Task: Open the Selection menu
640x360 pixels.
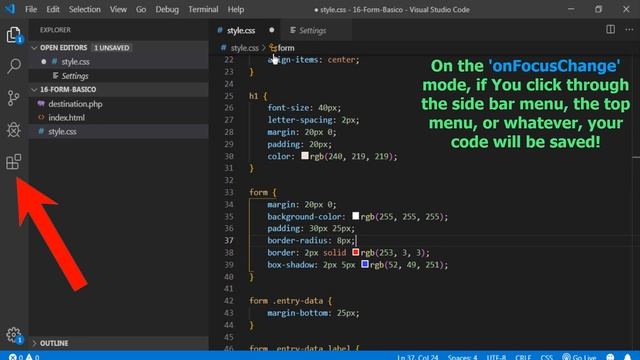Action: pos(84,9)
